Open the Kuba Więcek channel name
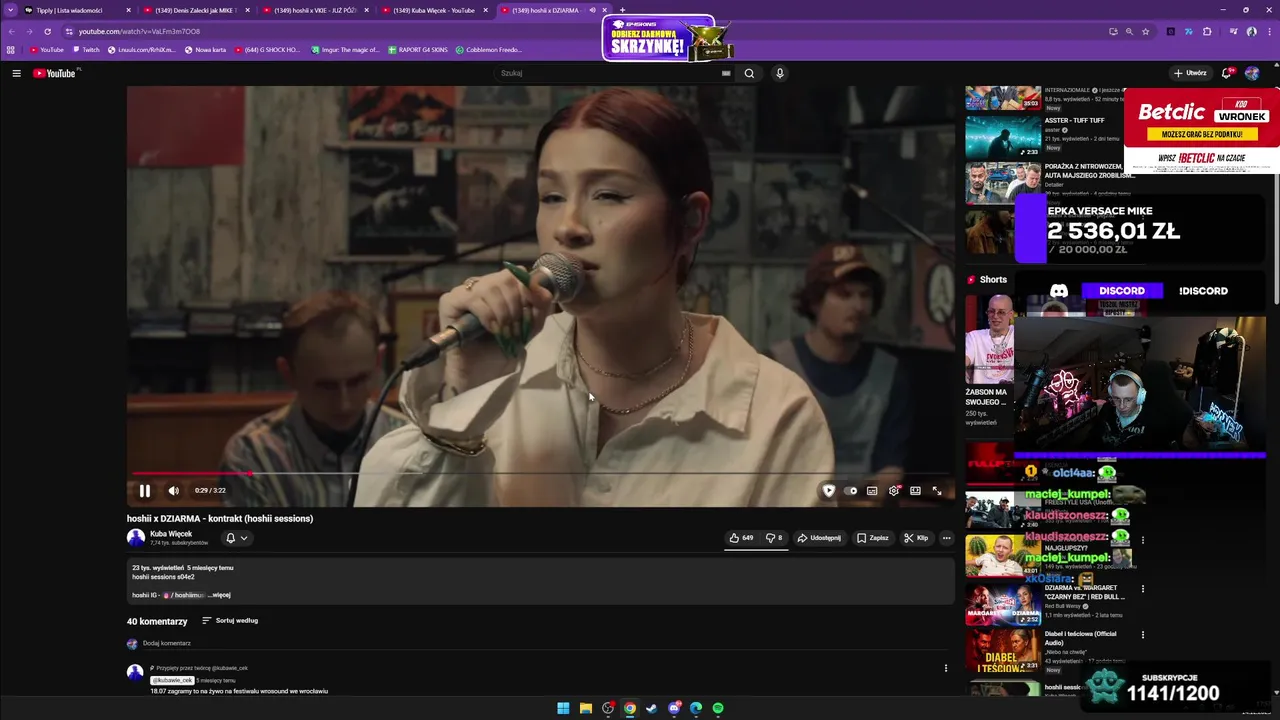Image resolution: width=1280 pixels, height=720 pixels. [171, 534]
